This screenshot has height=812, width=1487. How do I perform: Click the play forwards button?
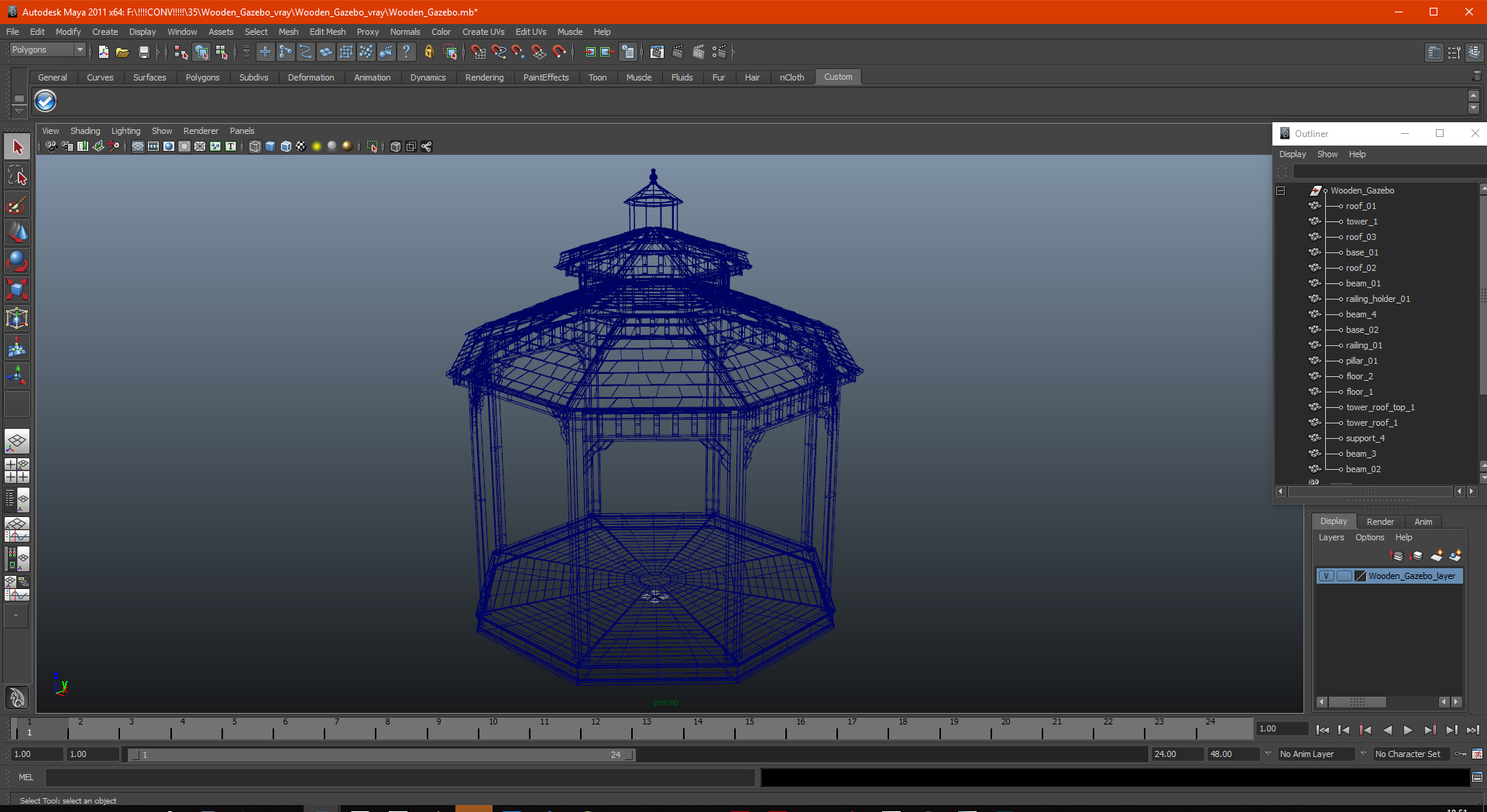(x=1408, y=730)
